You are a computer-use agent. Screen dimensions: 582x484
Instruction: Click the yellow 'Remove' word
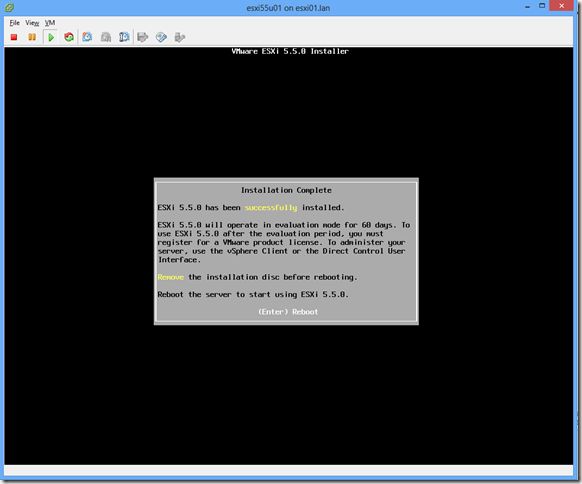point(170,277)
